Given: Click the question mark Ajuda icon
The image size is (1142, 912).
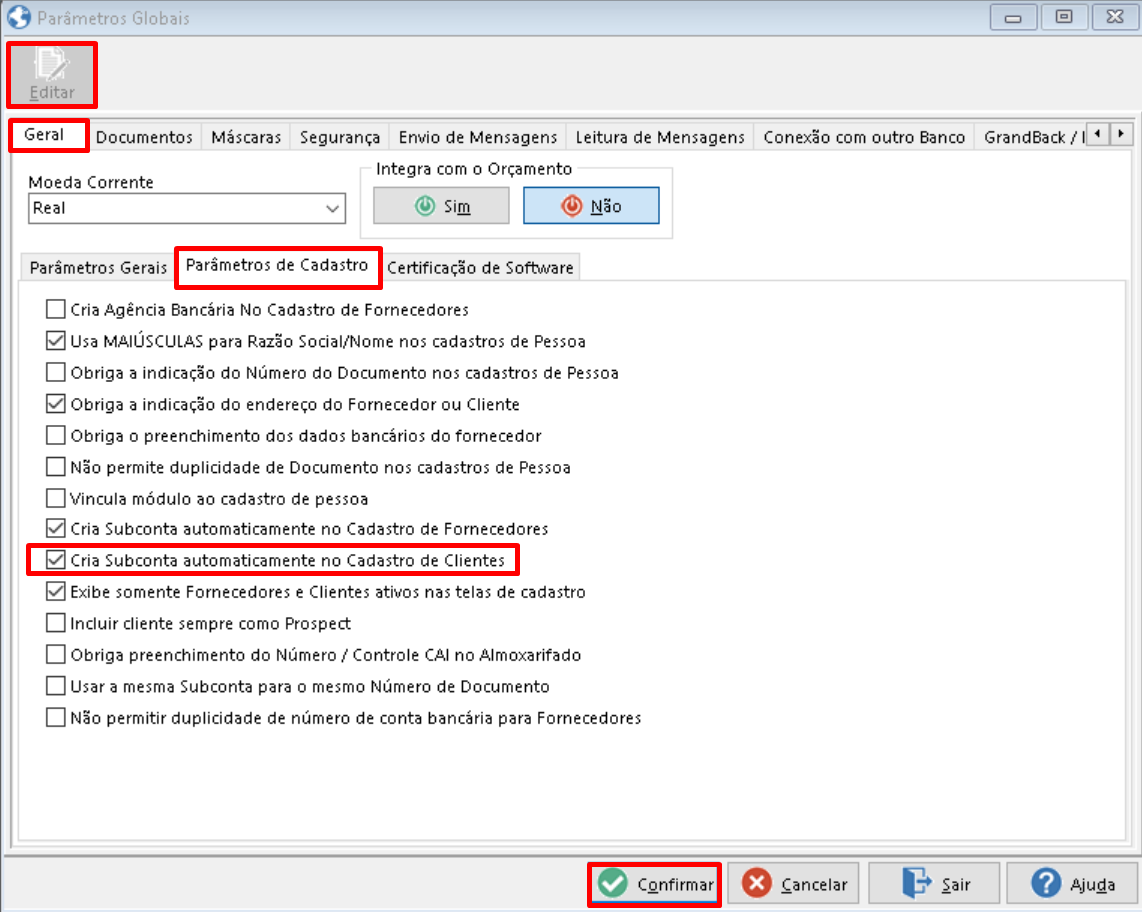Looking at the screenshot, I should click(x=1046, y=884).
